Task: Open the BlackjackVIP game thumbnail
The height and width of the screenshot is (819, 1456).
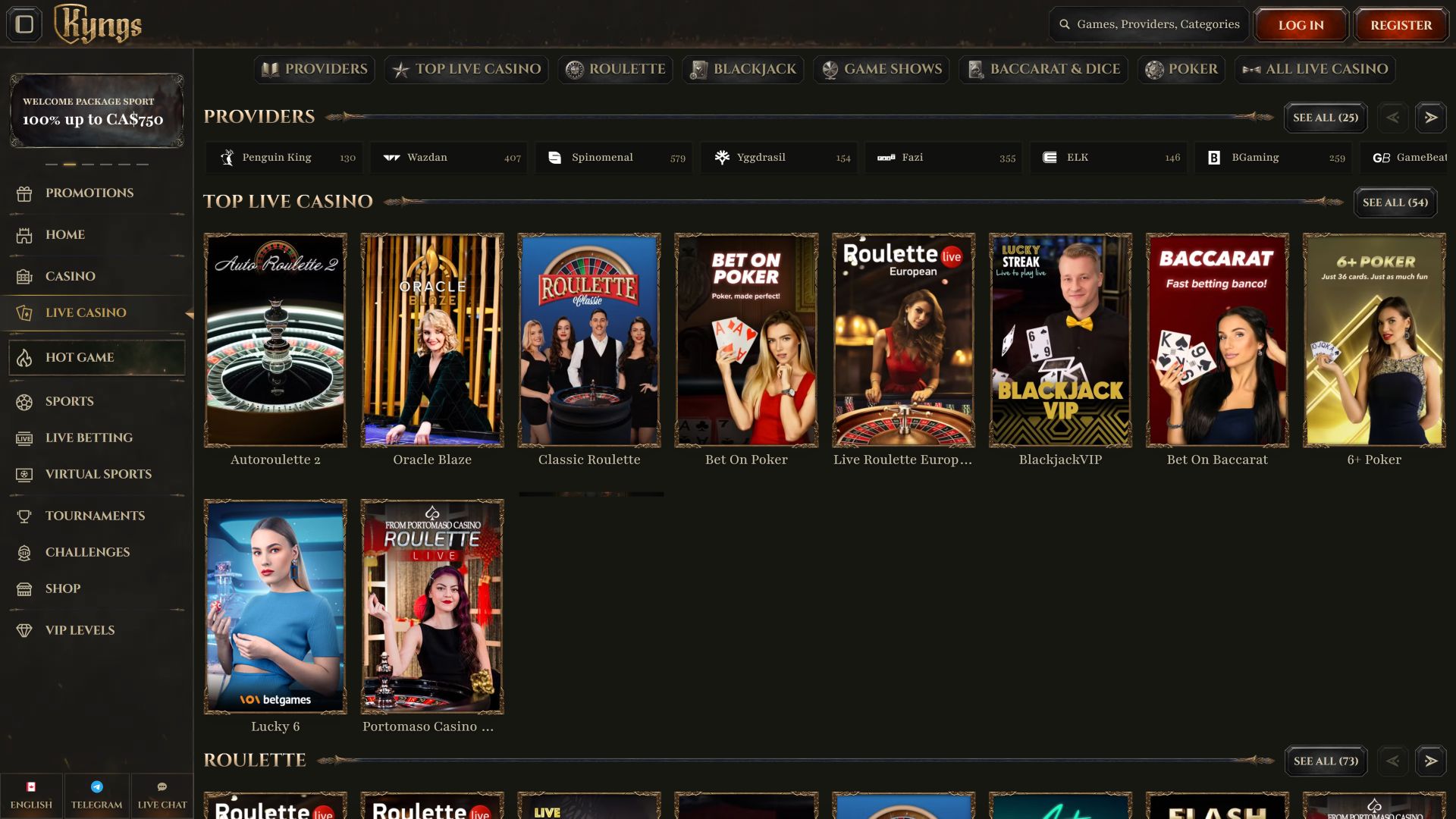Action: (x=1060, y=340)
